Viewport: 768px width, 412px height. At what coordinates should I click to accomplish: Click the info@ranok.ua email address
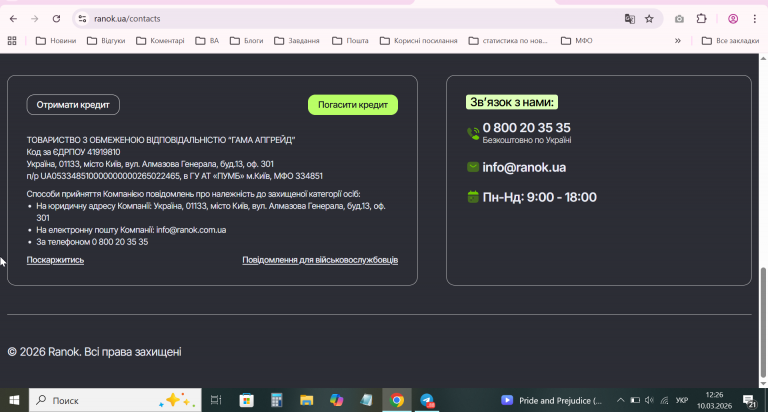pyautogui.click(x=524, y=167)
